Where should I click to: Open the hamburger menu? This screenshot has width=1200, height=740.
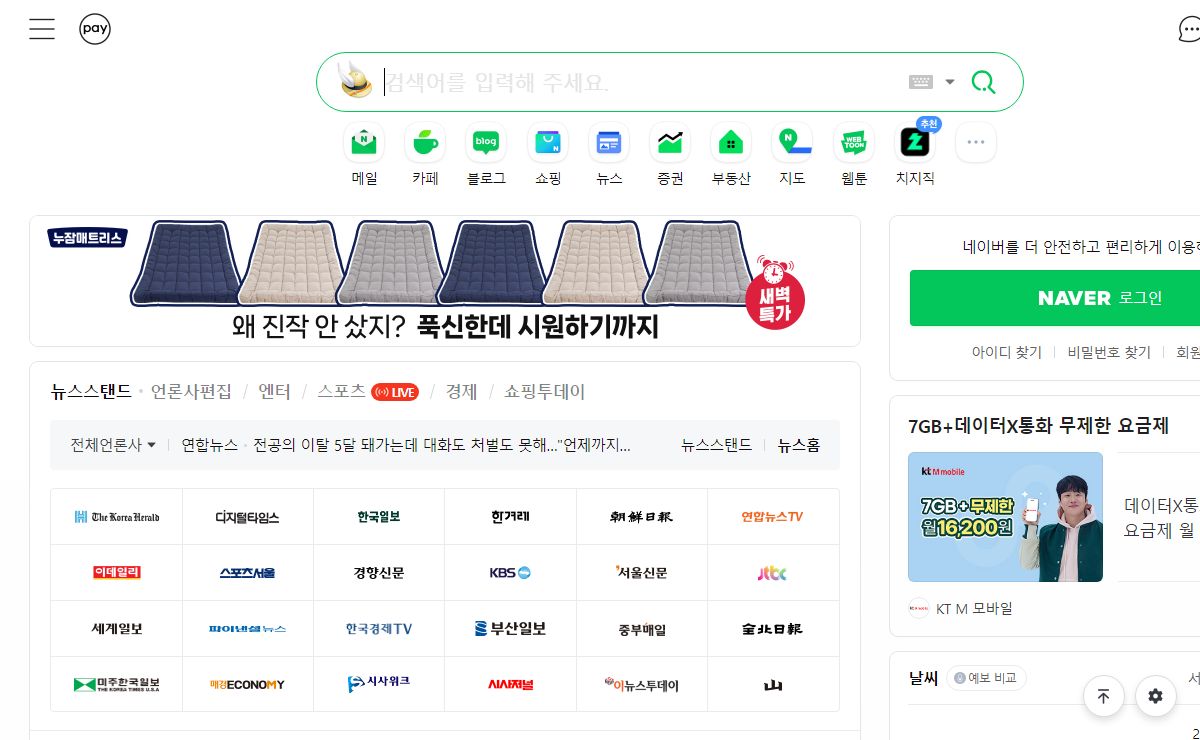(x=42, y=29)
